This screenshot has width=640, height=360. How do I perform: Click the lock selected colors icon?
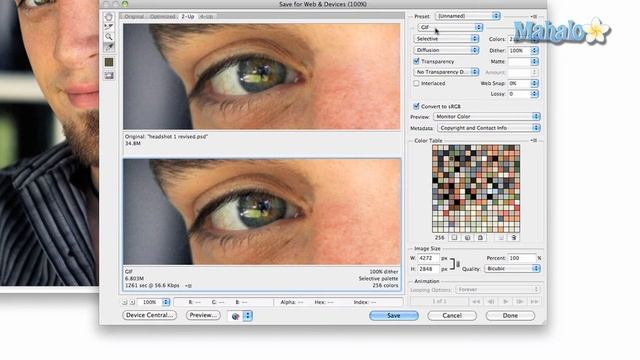(480, 237)
